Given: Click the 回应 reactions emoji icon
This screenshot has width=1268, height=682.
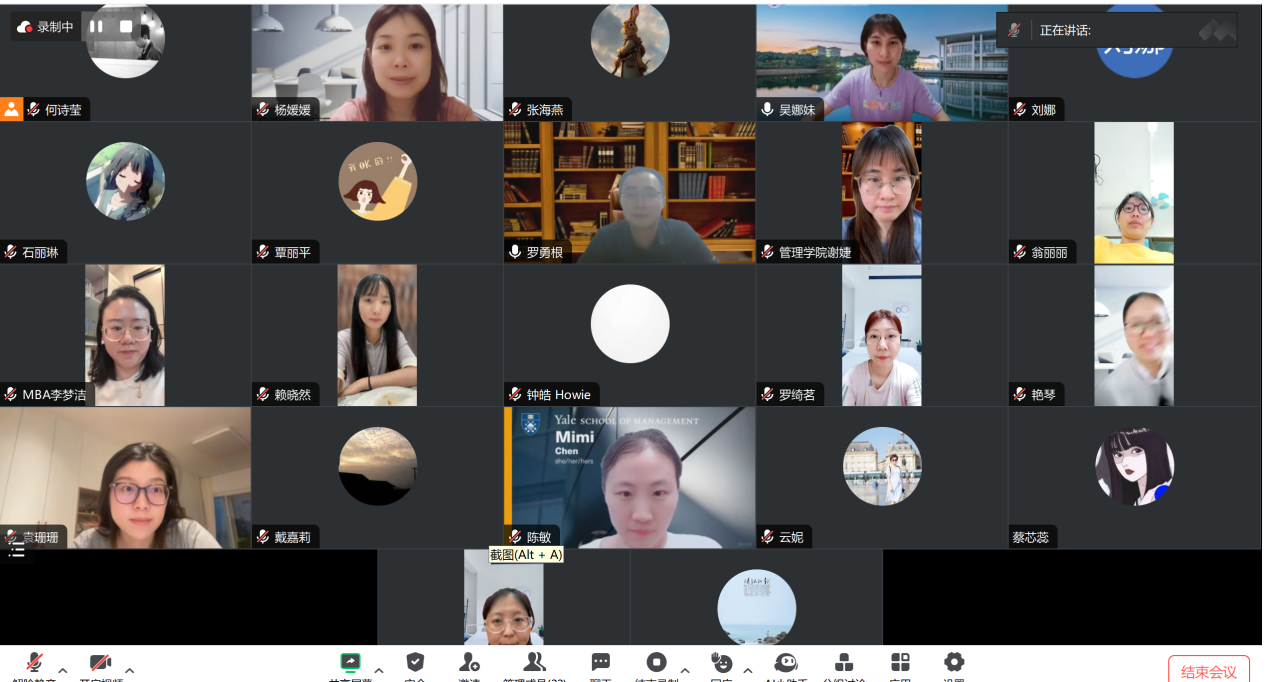Looking at the screenshot, I should pyautogui.click(x=720, y=662).
